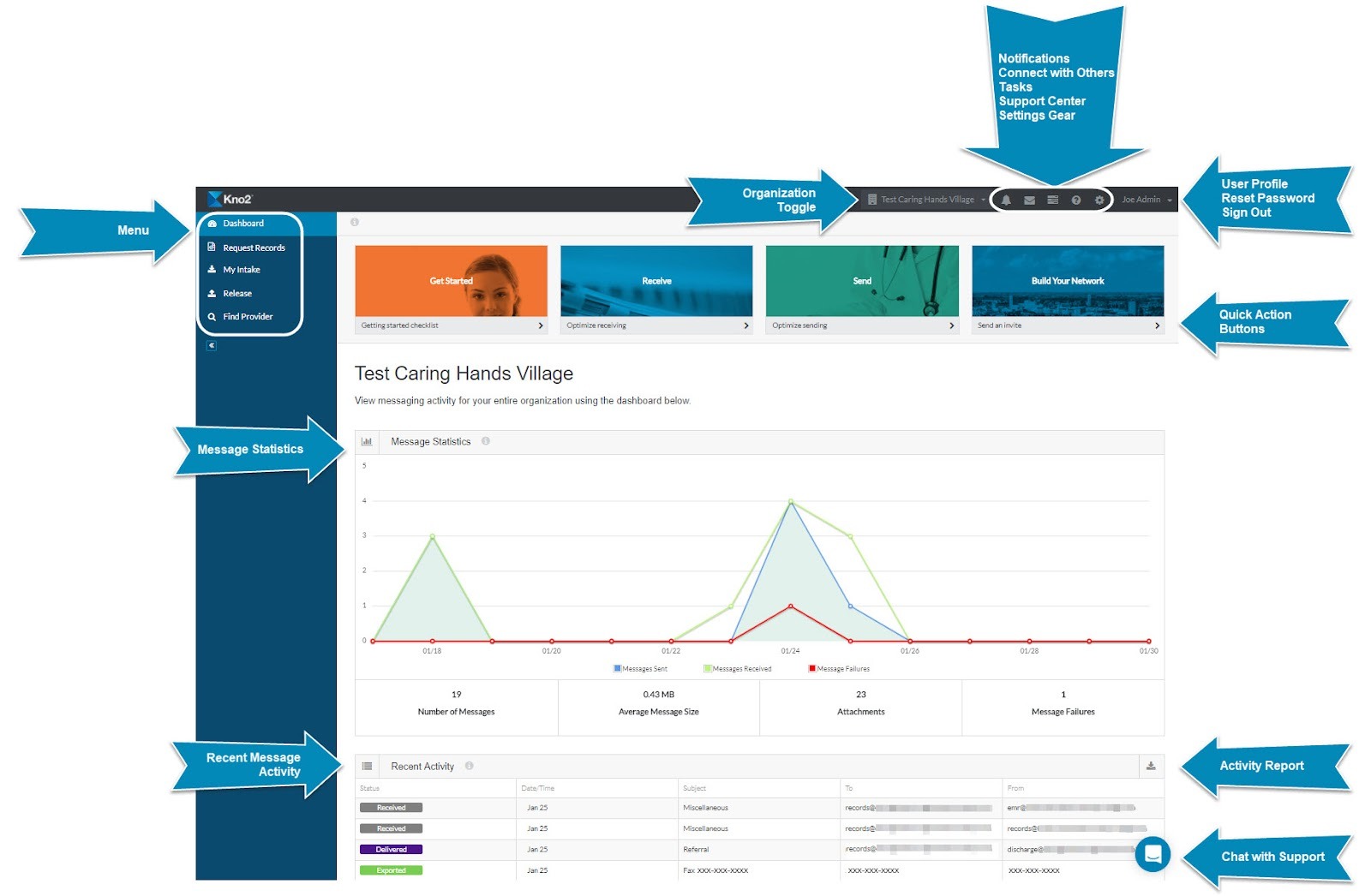Open Optimize receiving arrow
The width and height of the screenshot is (1371, 896).
tap(746, 326)
